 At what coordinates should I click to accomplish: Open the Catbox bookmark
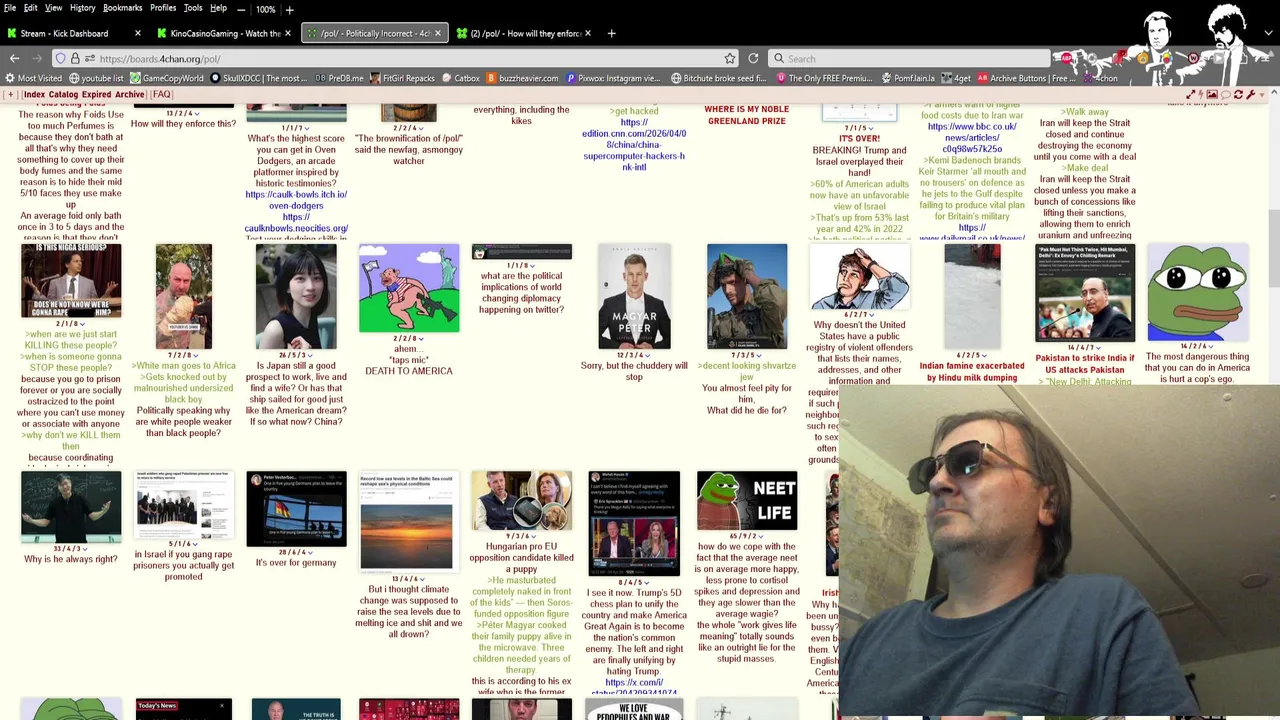[x=460, y=78]
